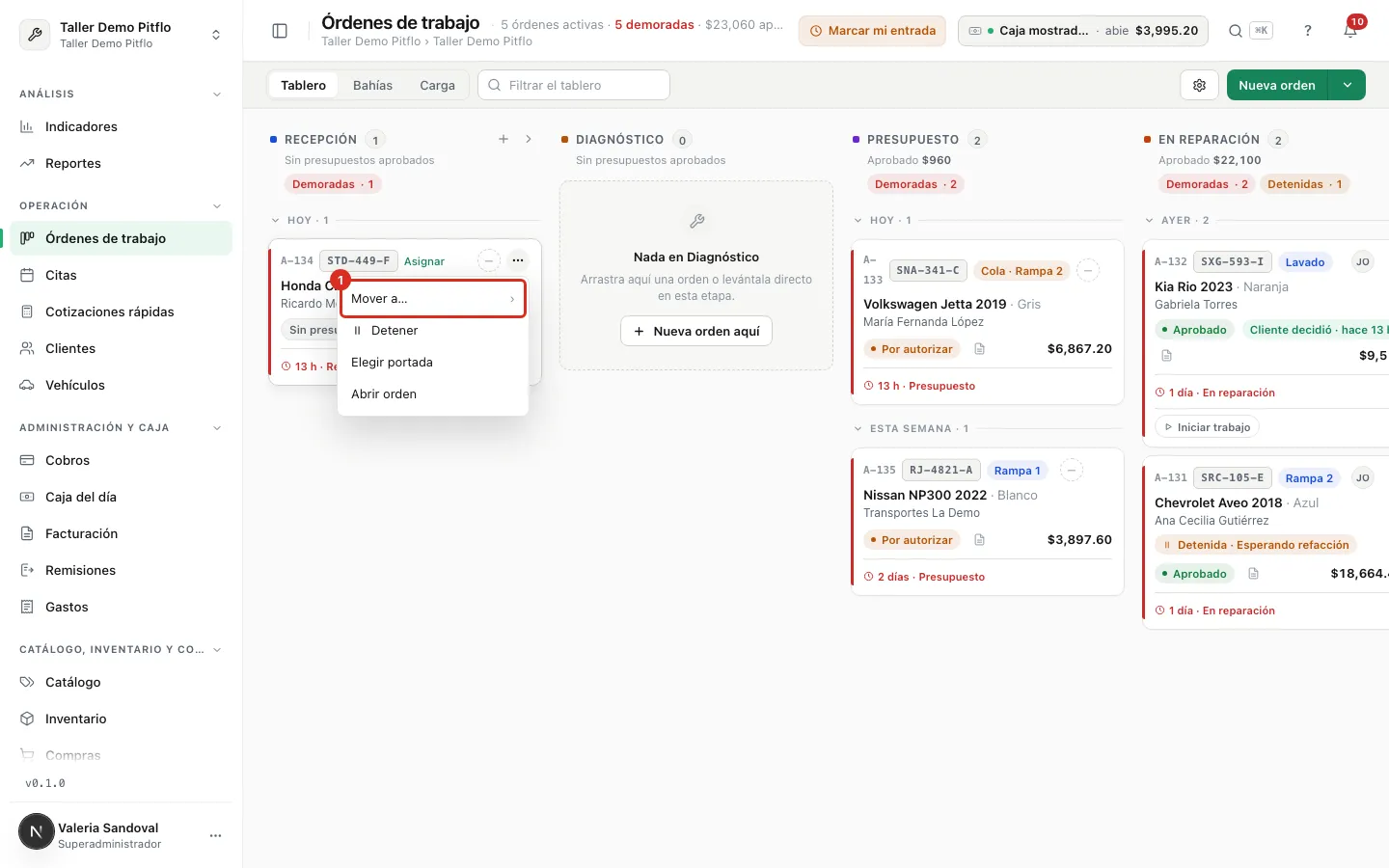The image size is (1389, 868).
Task: Open the Caja mostrador cash register status
Action: pyautogui.click(x=1083, y=31)
